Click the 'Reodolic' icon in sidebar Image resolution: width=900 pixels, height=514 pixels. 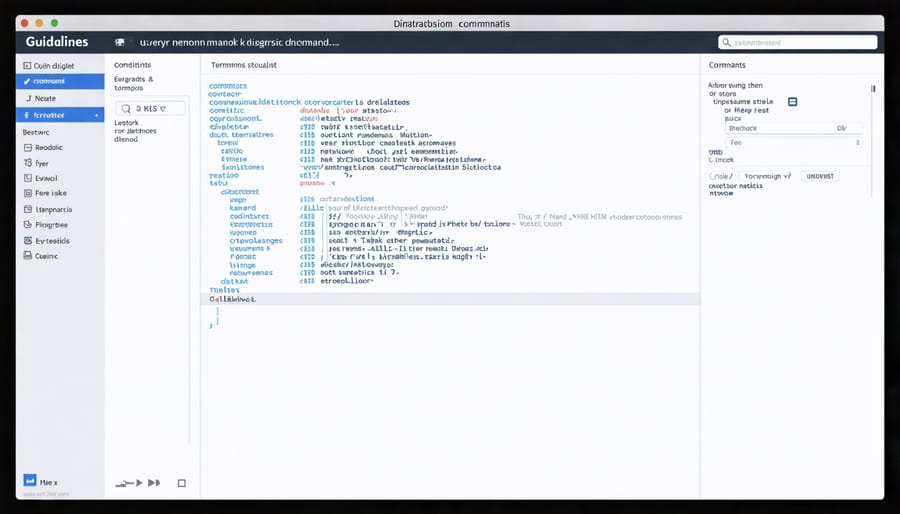click(x=28, y=147)
